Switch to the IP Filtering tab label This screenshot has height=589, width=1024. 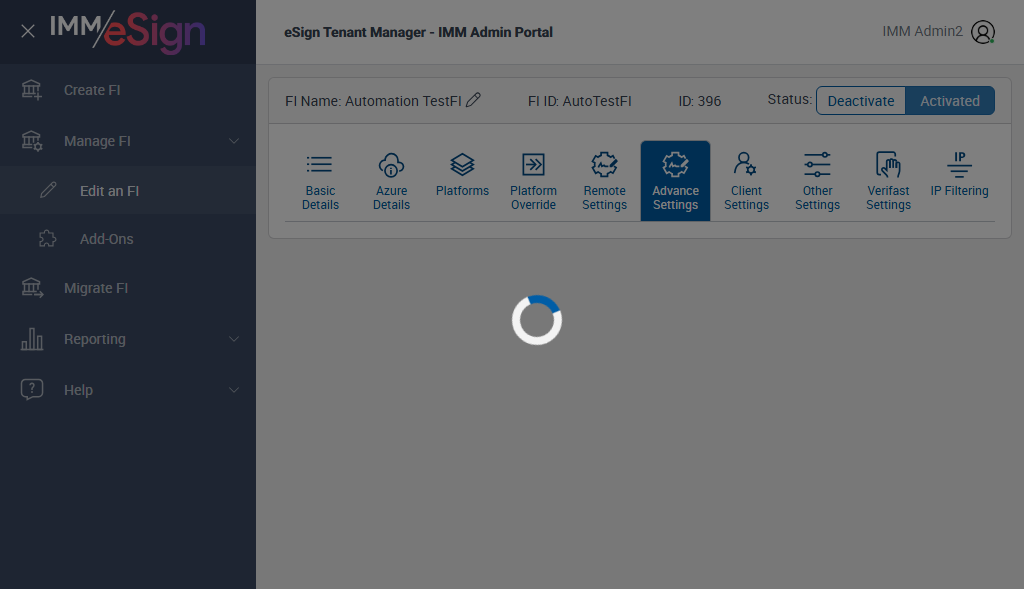[959, 191]
